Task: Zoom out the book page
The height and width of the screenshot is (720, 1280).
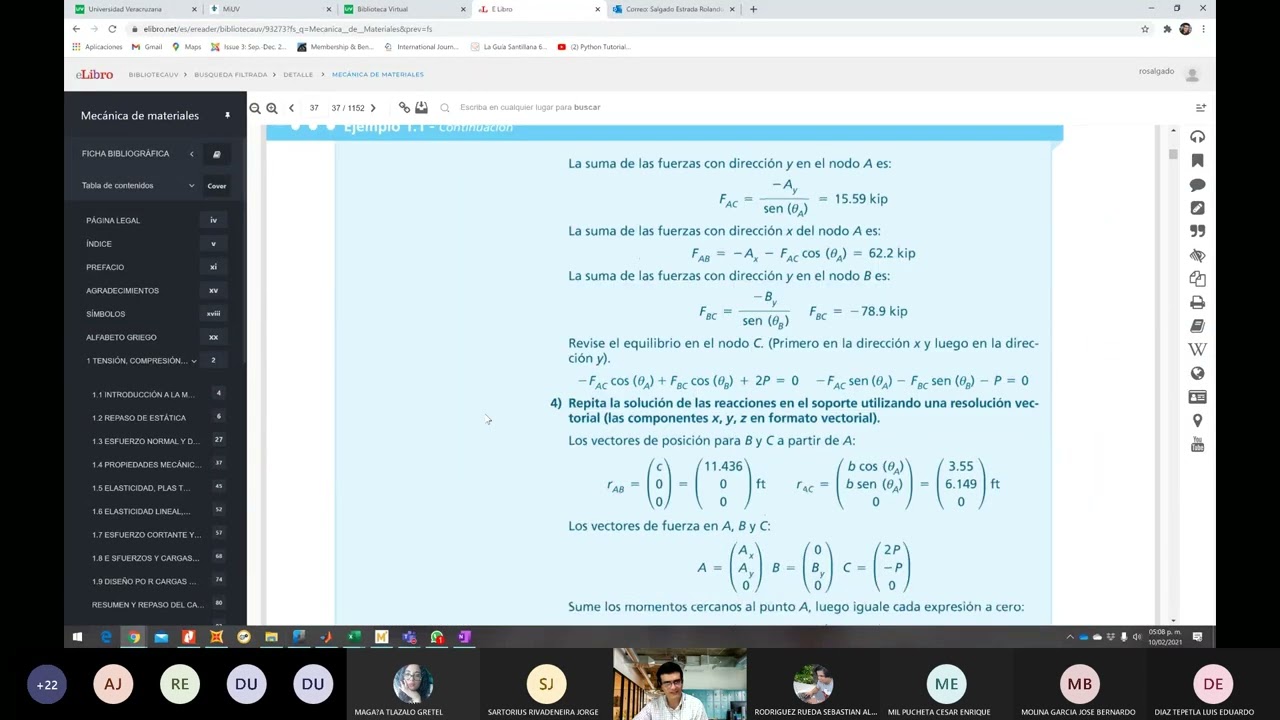Action: point(255,108)
